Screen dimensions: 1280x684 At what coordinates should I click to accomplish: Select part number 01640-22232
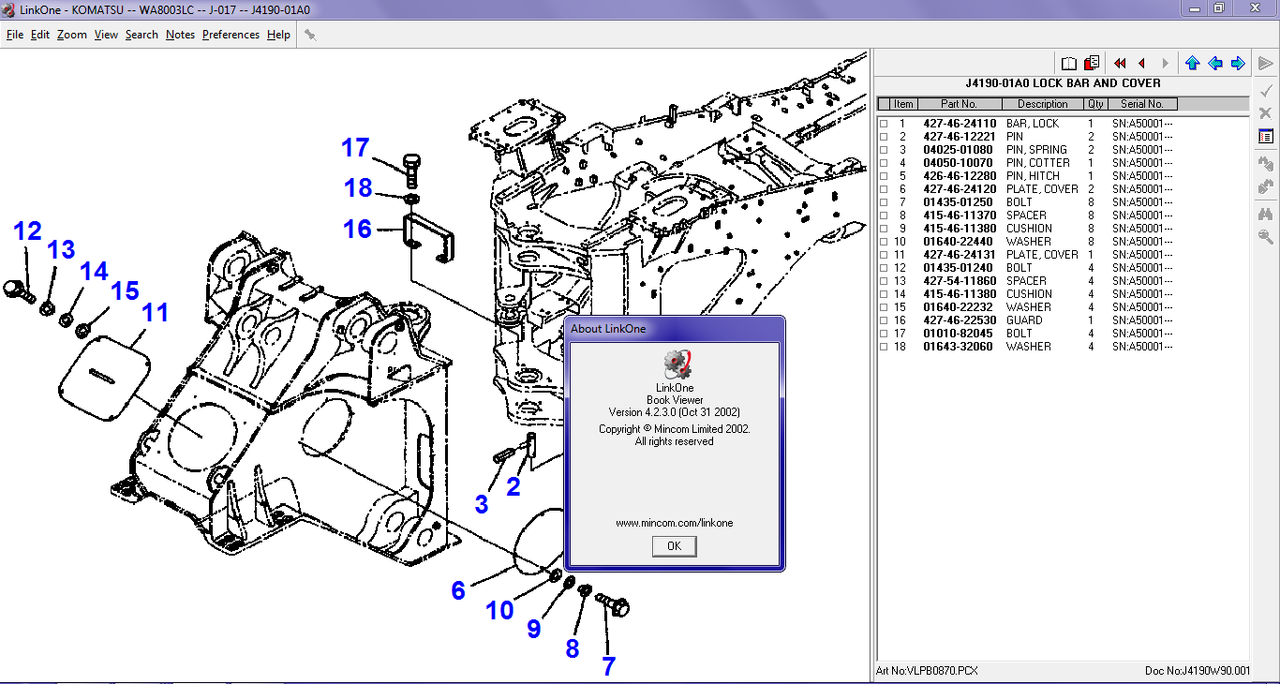[x=958, y=307]
